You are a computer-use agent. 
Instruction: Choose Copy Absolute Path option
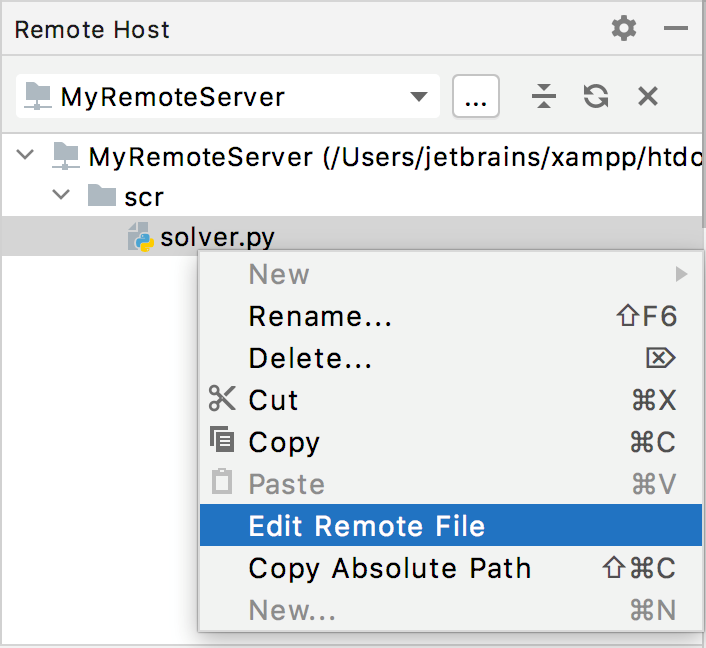point(390,568)
